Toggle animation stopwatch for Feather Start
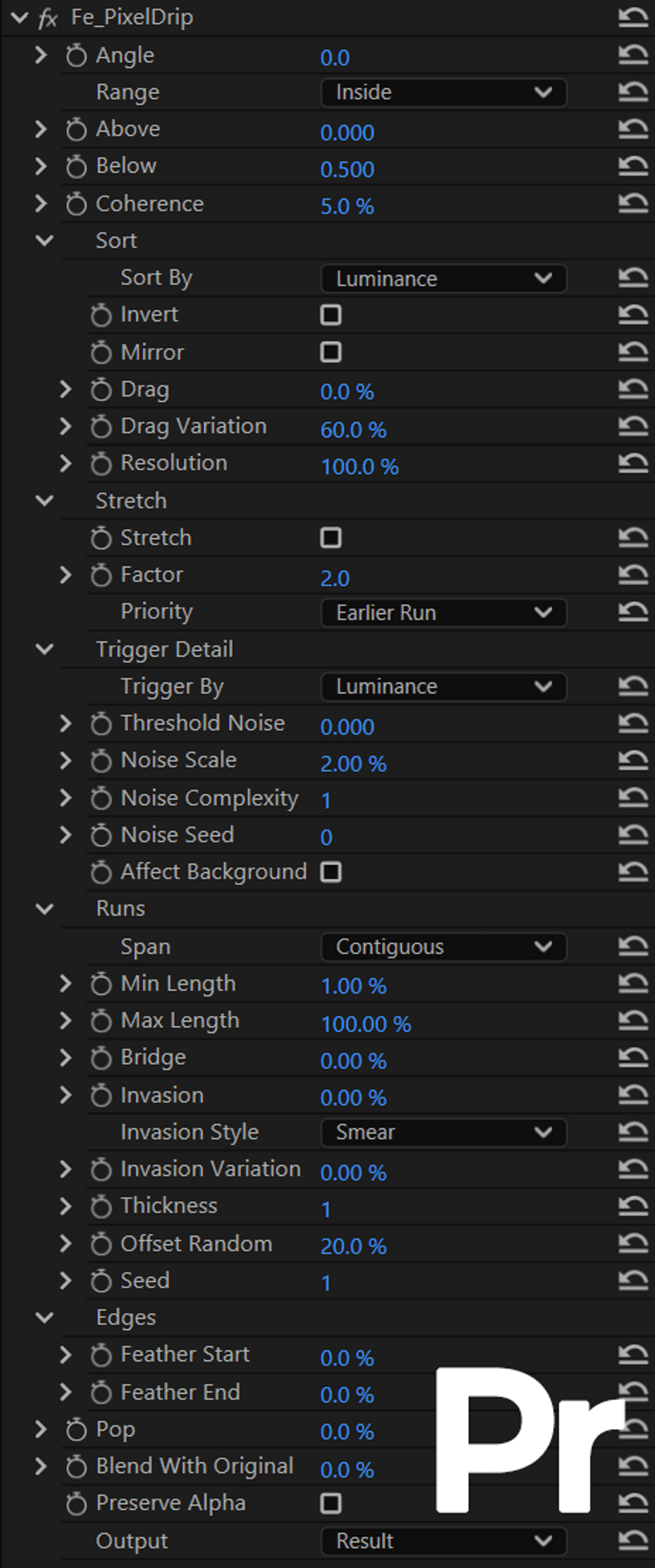Viewport: 655px width, 1568px height. [x=101, y=1356]
